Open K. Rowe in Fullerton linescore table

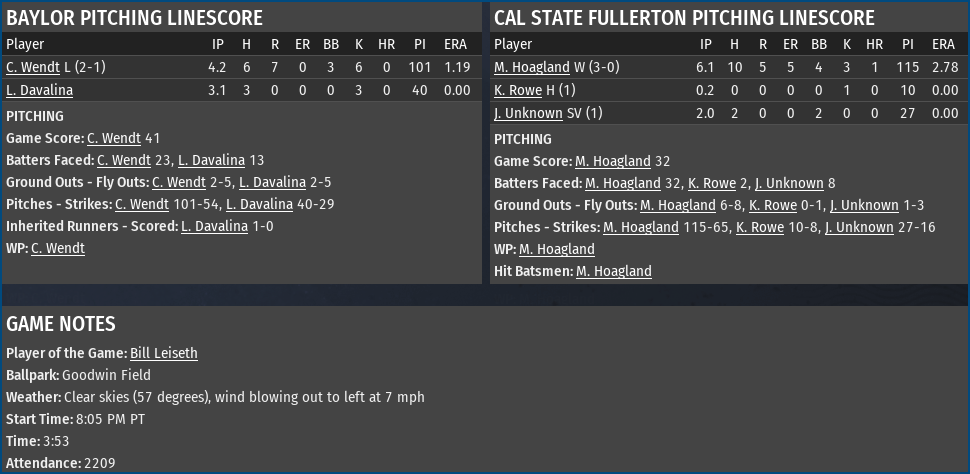tap(518, 90)
